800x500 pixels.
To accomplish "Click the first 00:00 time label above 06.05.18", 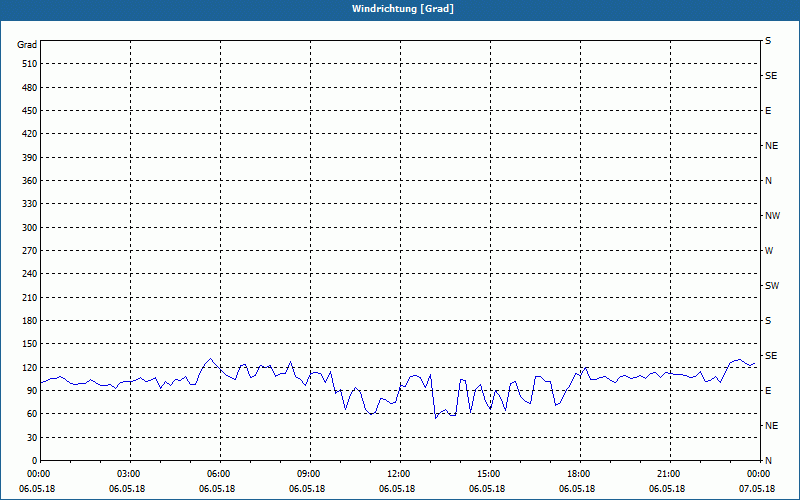I will click(x=37, y=474).
